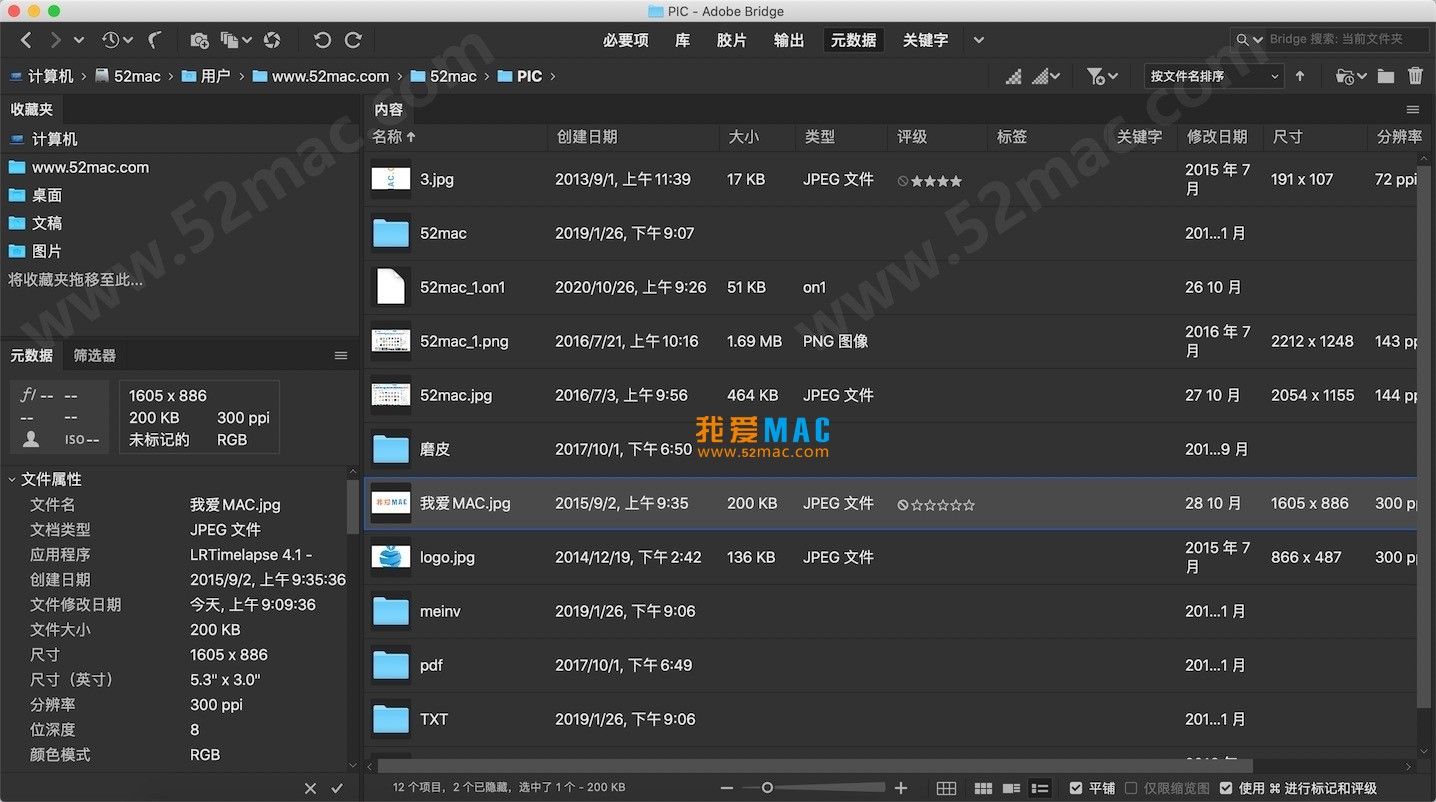Select the 52mac_1.png file row
The image size is (1436, 802).
(x=893, y=341)
